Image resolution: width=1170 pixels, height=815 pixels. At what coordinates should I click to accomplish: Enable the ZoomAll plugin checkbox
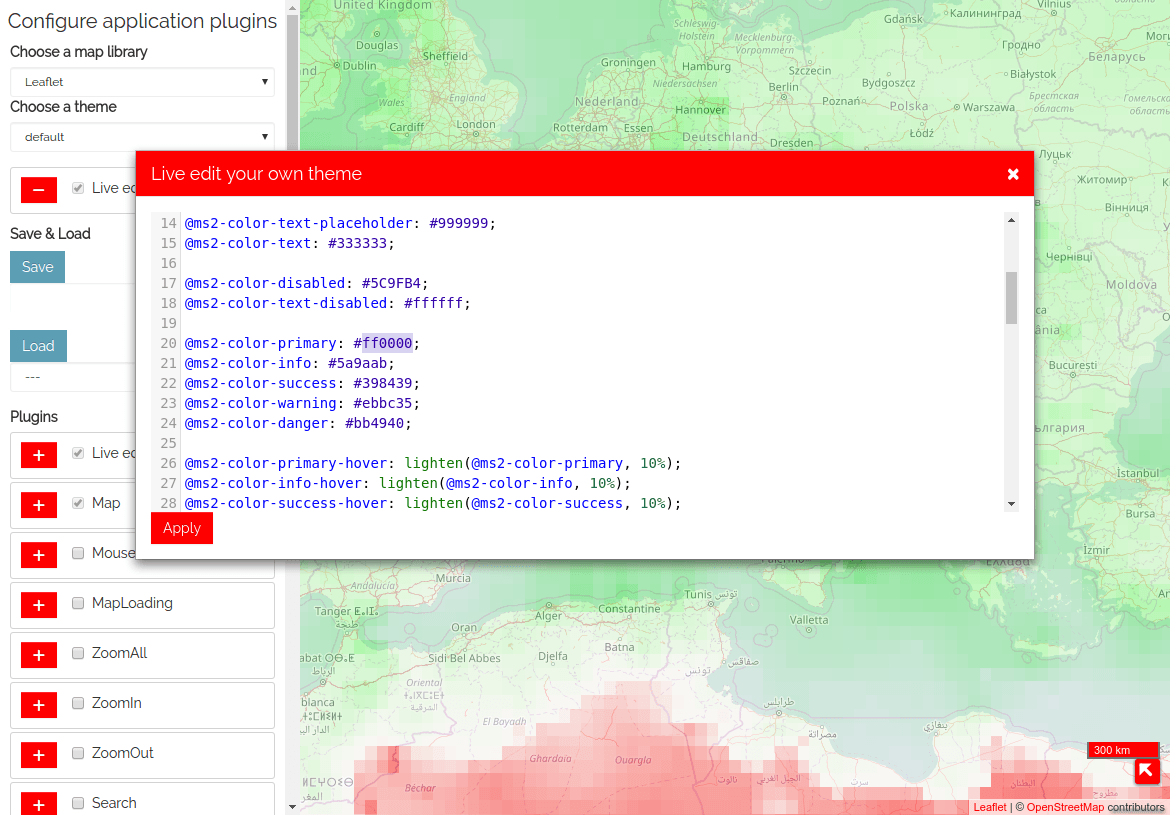pyautogui.click(x=78, y=653)
